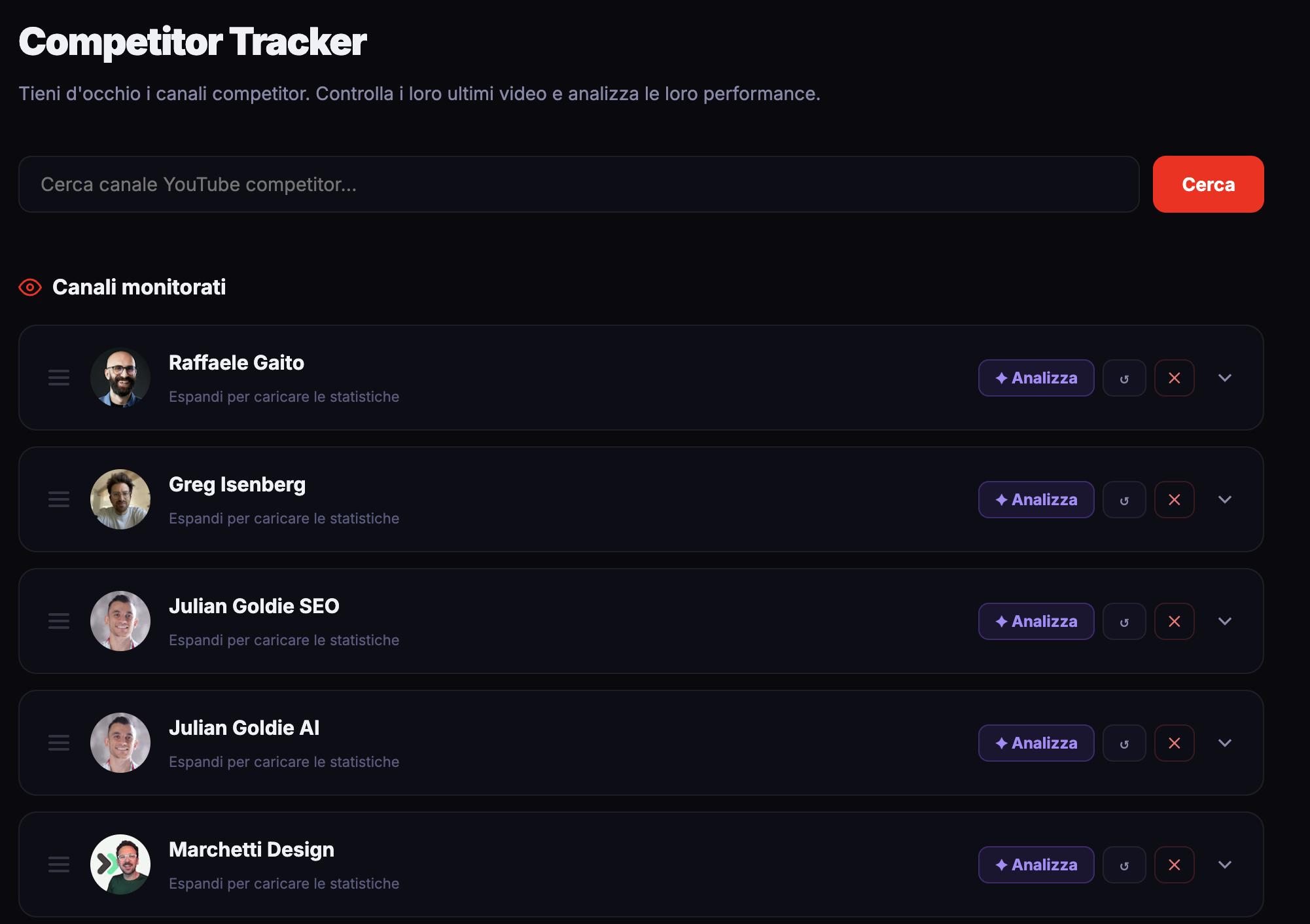Screen dimensions: 1310x924
Task: Expand the Julian Goldie SEO channel chevron
Action: [1225, 621]
